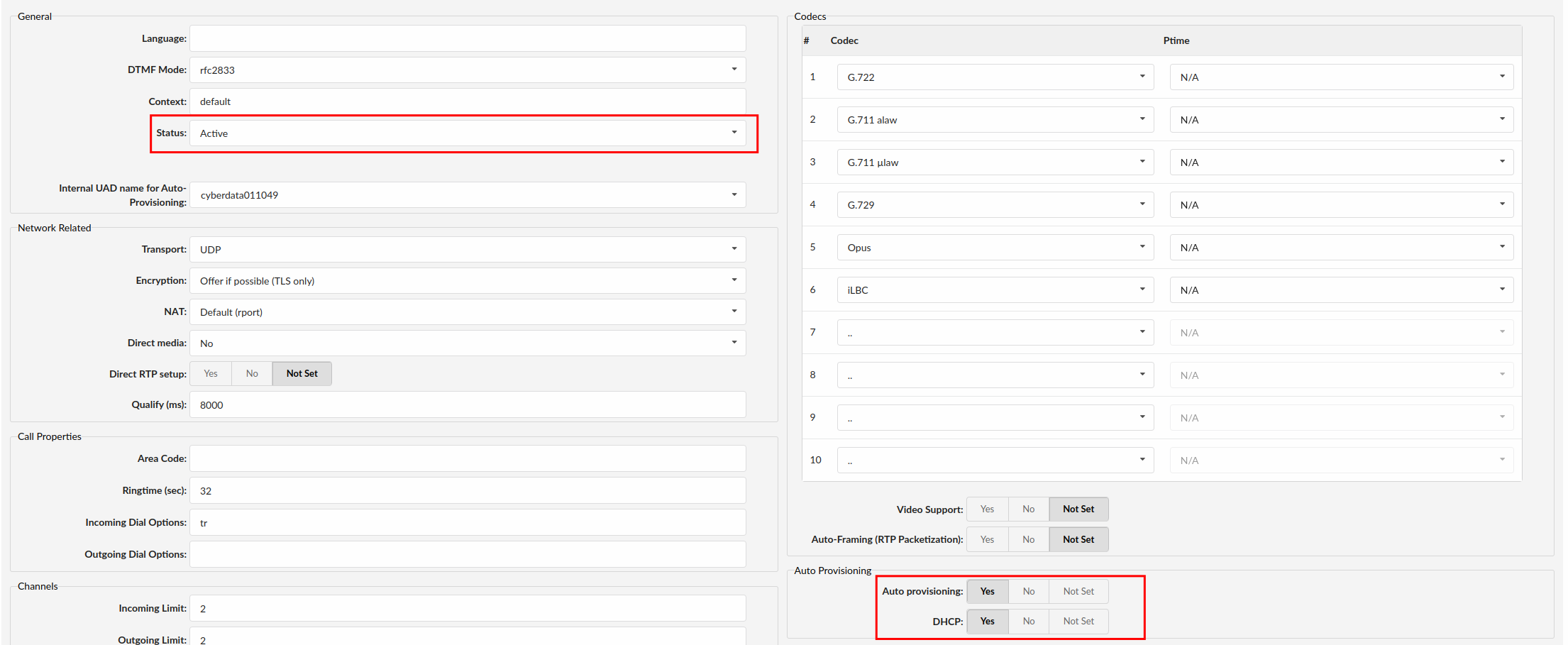Open the Transport dropdown
Screen dimensions: 1568x645
pyautogui.click(x=468, y=250)
